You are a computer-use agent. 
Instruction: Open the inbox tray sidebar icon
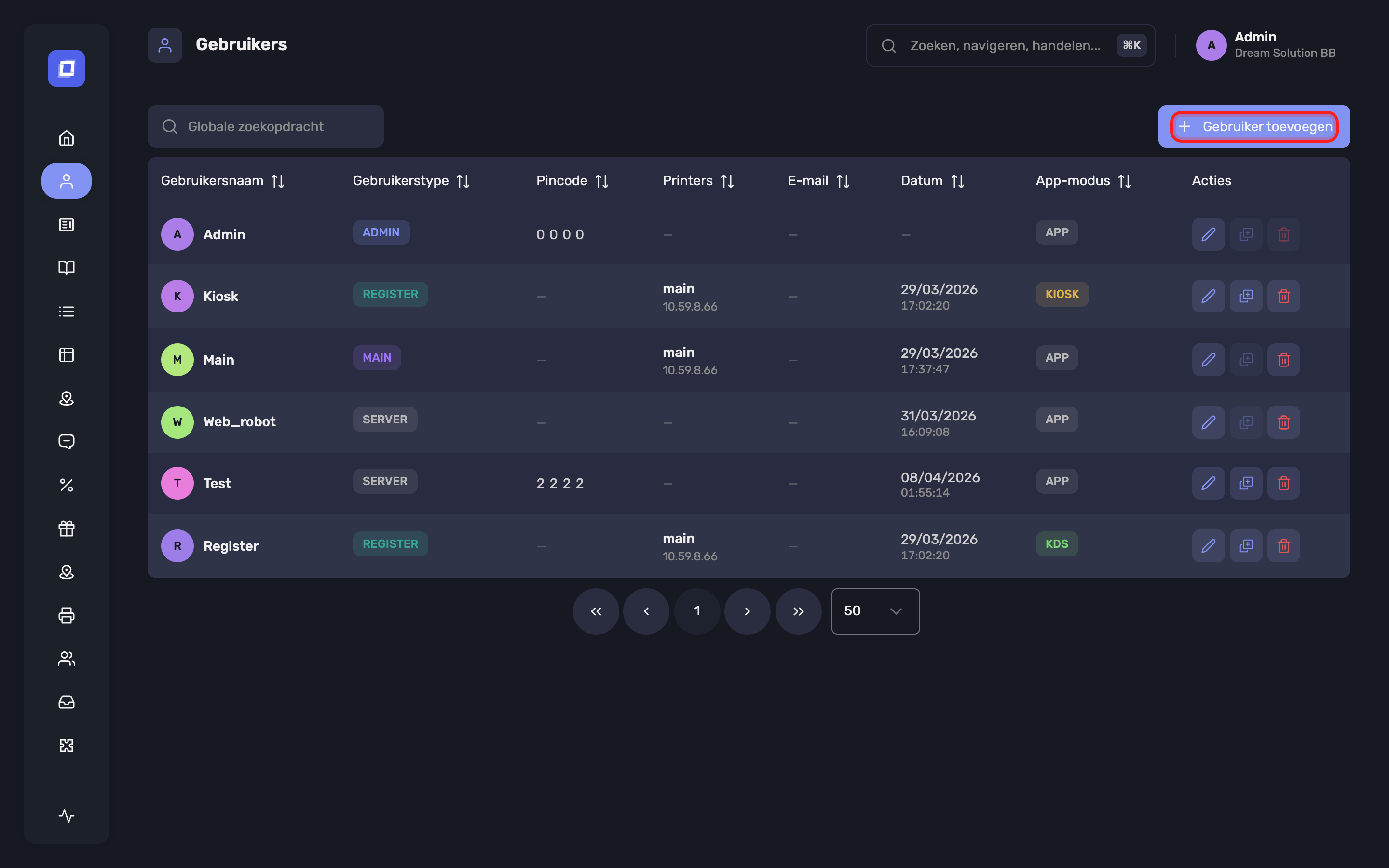67,702
